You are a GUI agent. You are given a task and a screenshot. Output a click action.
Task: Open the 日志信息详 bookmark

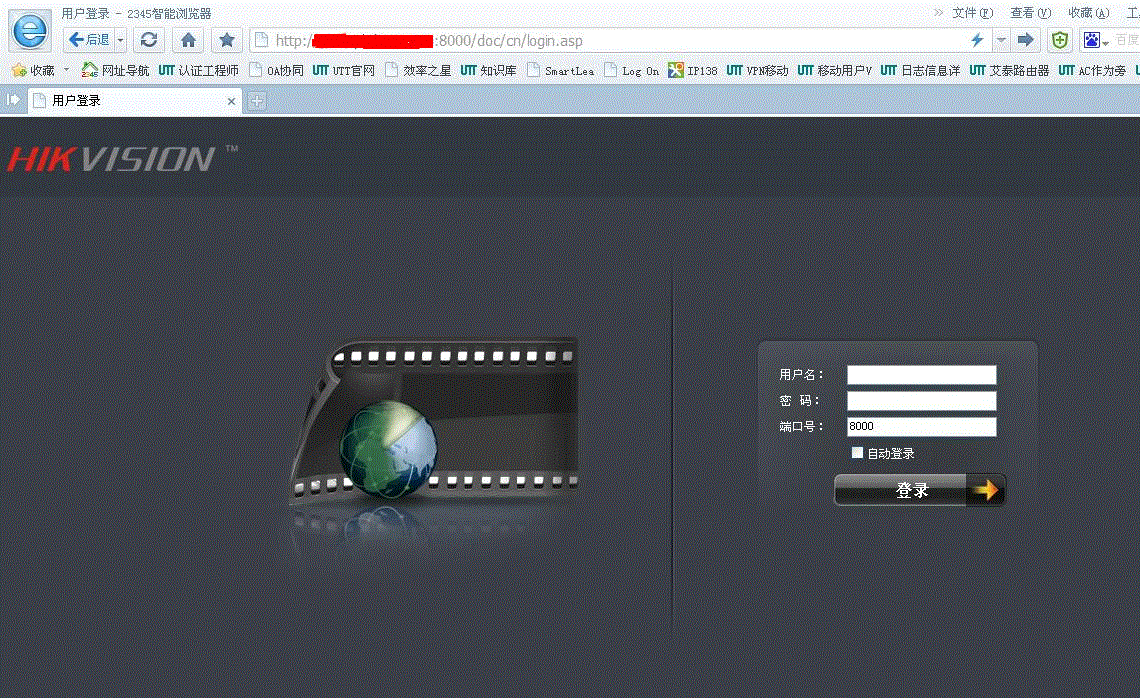pyautogui.click(x=920, y=70)
